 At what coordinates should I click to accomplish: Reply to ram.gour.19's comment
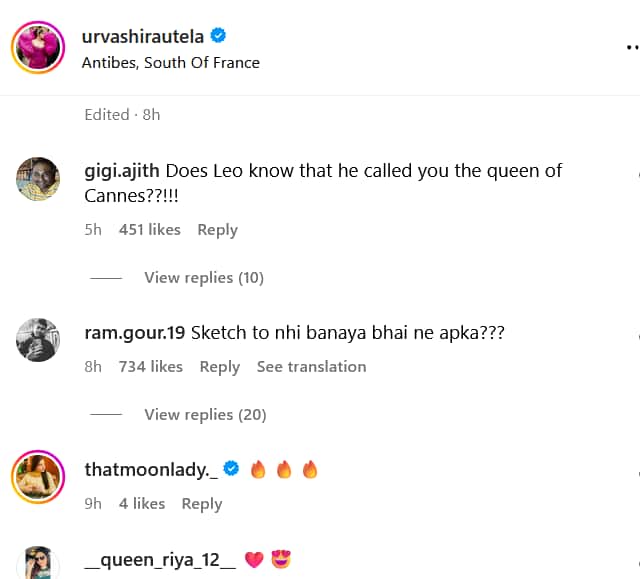pyautogui.click(x=219, y=367)
